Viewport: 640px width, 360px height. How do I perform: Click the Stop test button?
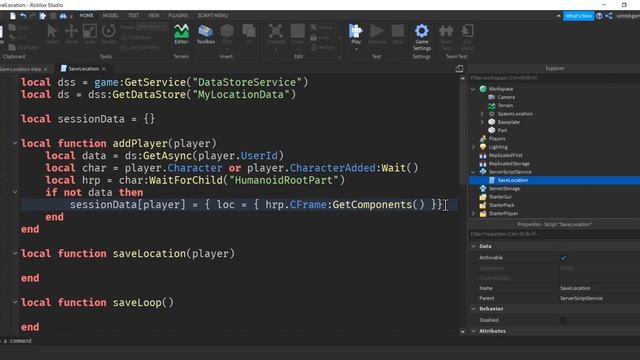tap(398, 34)
